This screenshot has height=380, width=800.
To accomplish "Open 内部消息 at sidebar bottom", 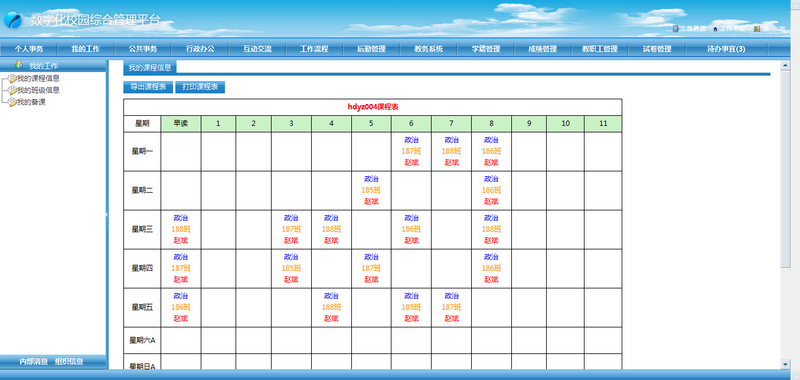I will [34, 362].
